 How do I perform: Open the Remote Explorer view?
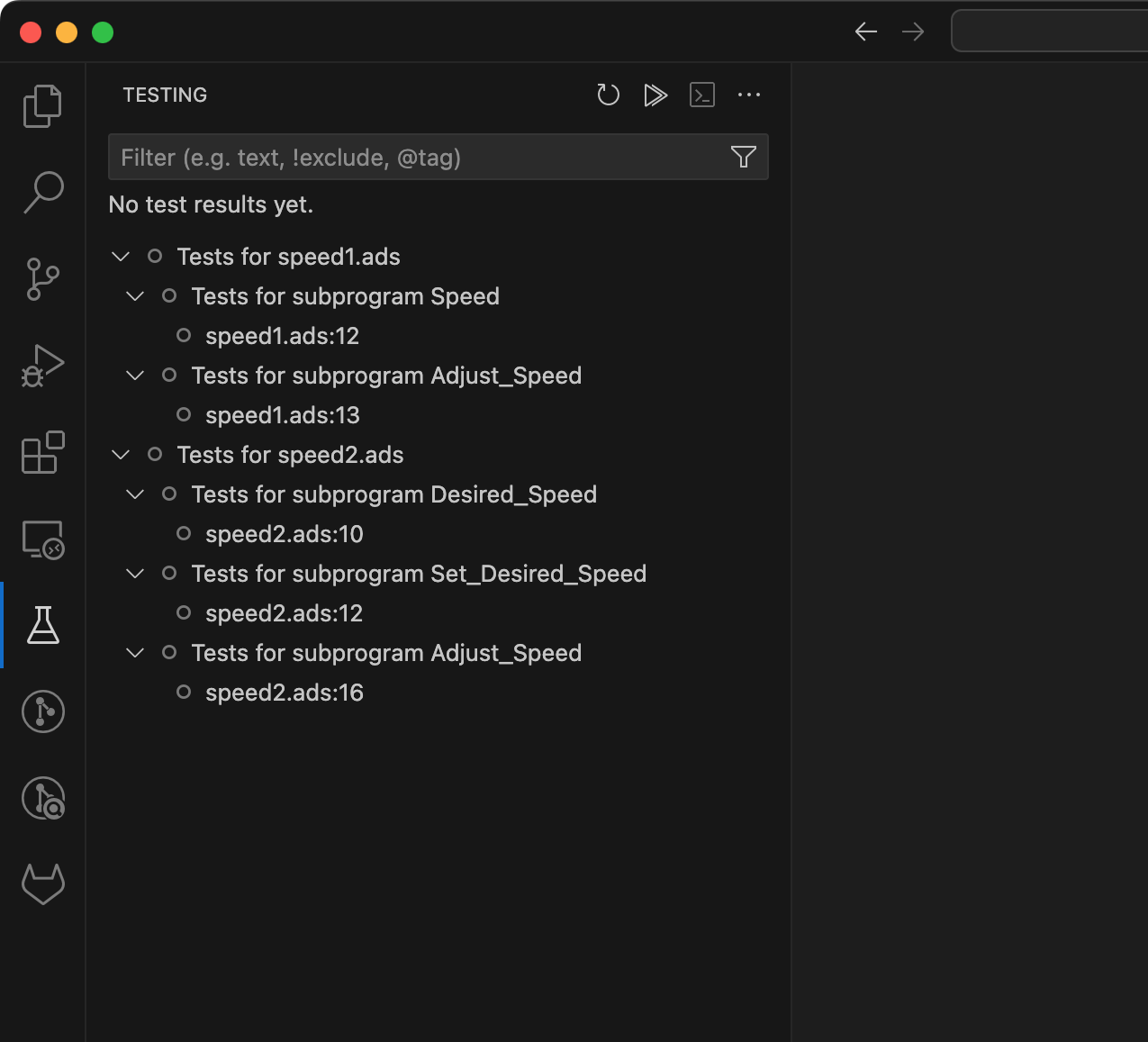42,539
